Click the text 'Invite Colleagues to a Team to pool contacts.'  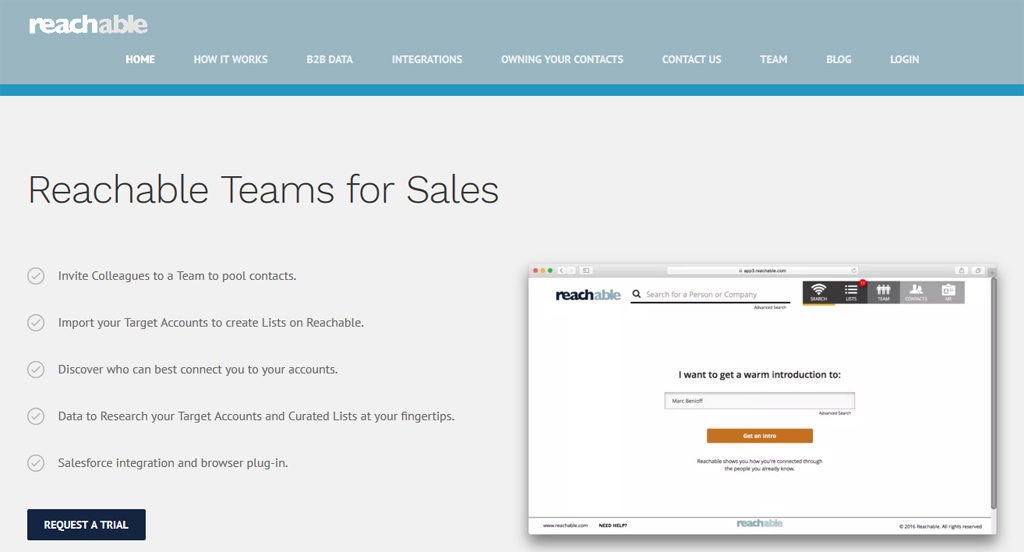pyautogui.click(x=177, y=276)
